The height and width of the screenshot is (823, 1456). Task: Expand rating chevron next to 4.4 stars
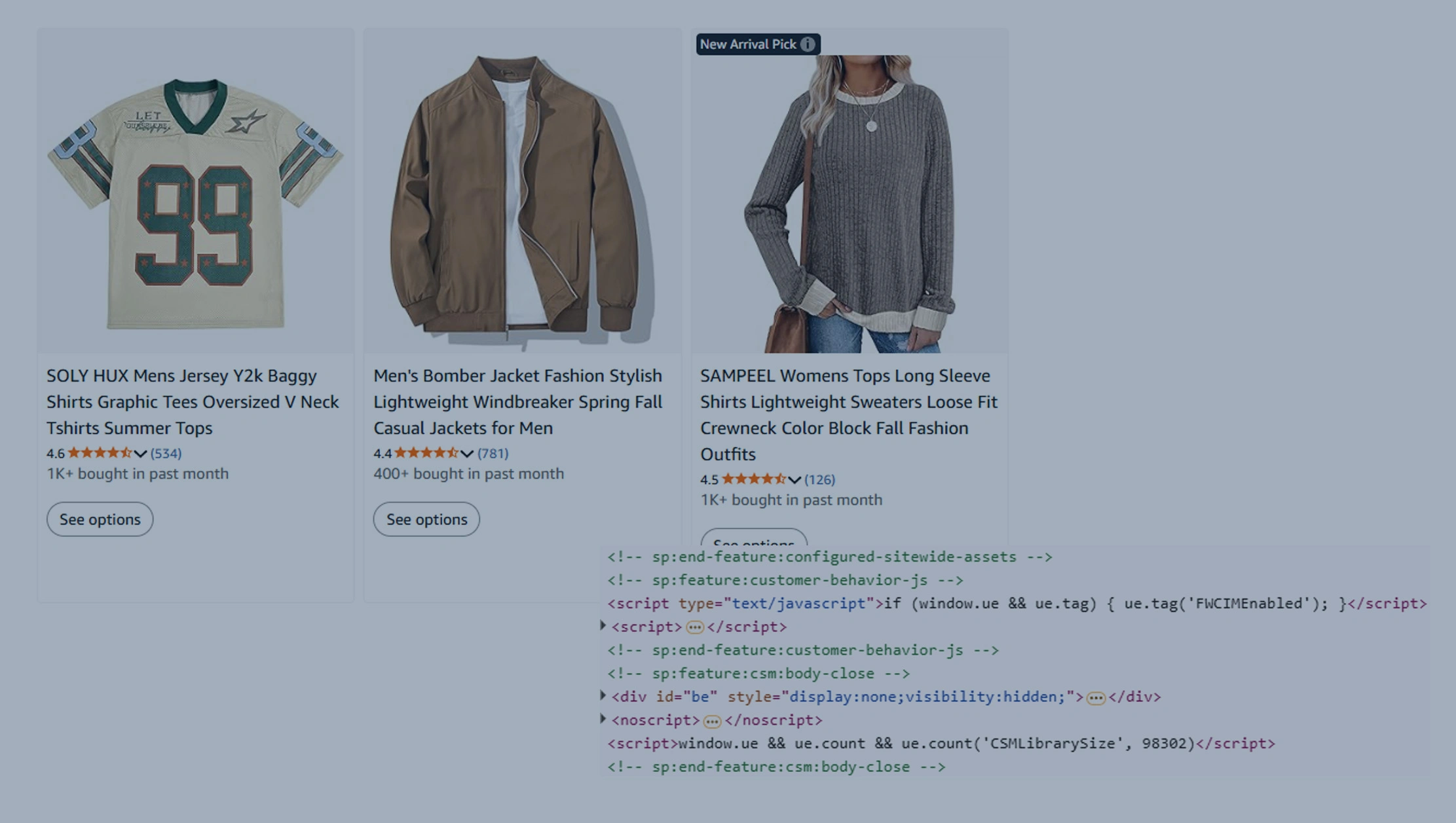466,454
